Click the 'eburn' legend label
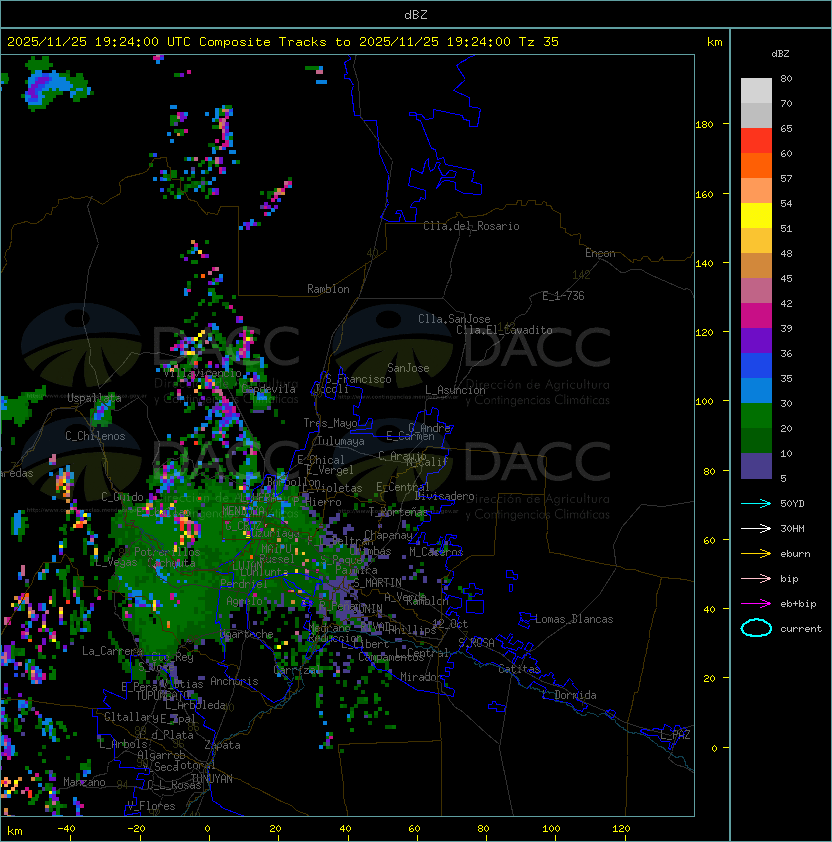 [795, 554]
